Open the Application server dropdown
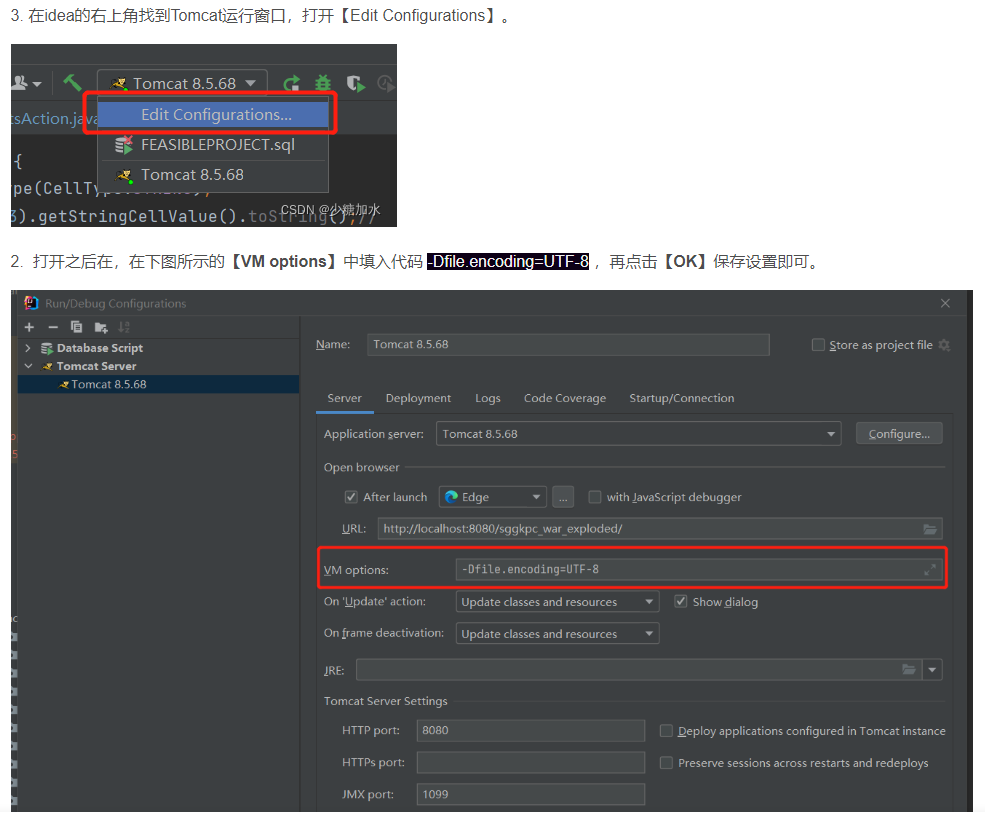985x814 pixels. coord(639,434)
